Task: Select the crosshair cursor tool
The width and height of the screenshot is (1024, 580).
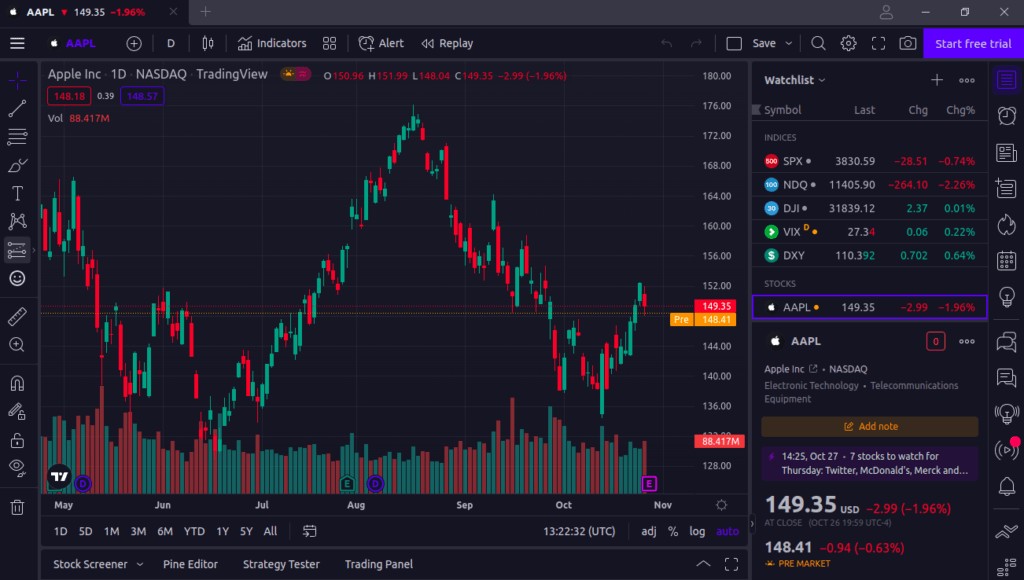Action: pos(18,80)
